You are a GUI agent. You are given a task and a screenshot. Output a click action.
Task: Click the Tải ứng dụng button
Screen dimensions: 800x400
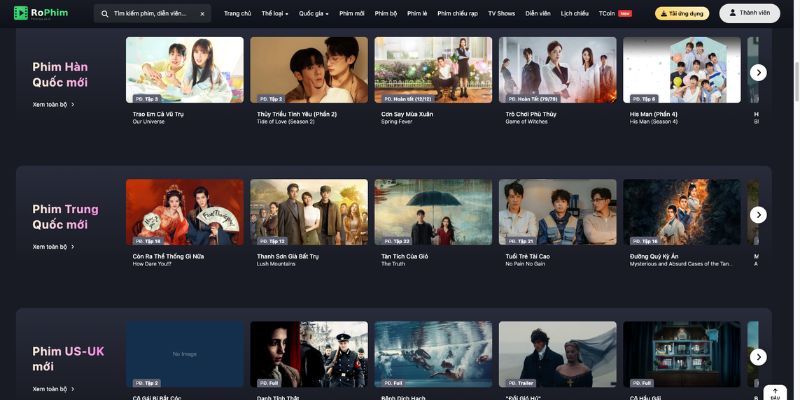680,14
